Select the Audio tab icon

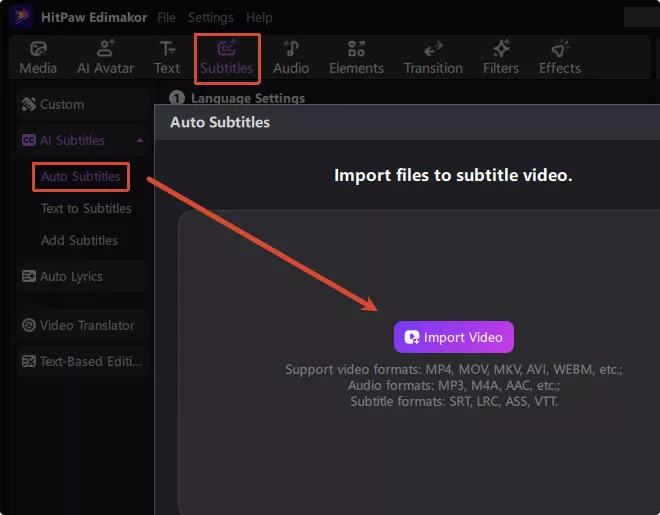pos(291,48)
